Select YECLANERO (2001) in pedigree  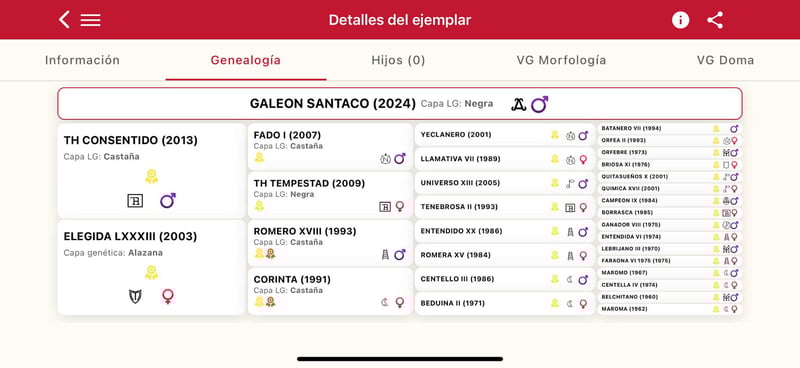[x=505, y=135]
